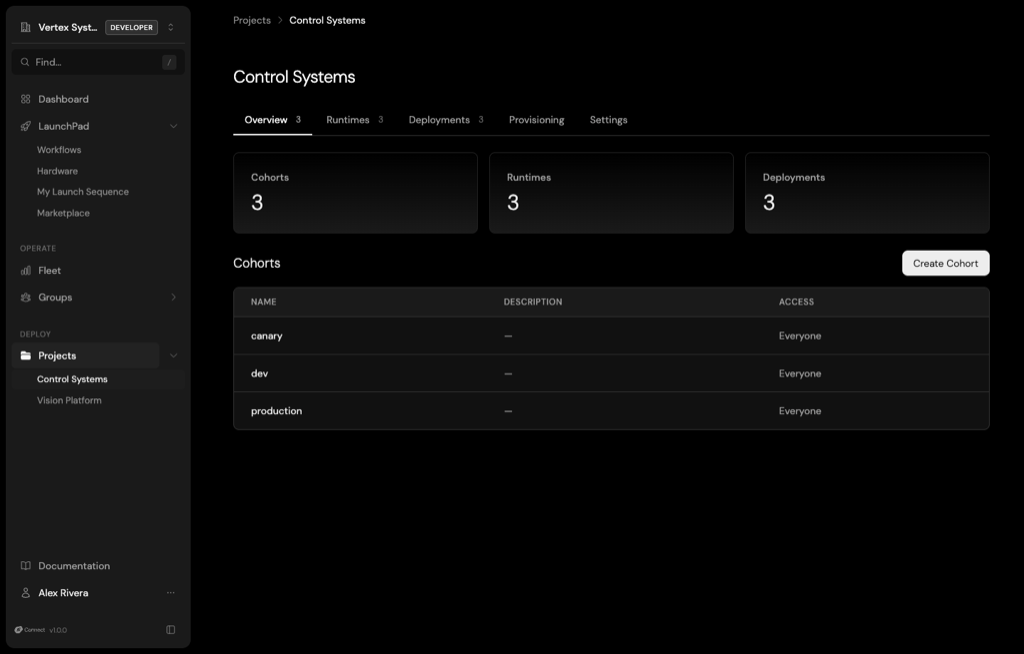Toggle sidebar collapse panel icon

[x=170, y=630]
